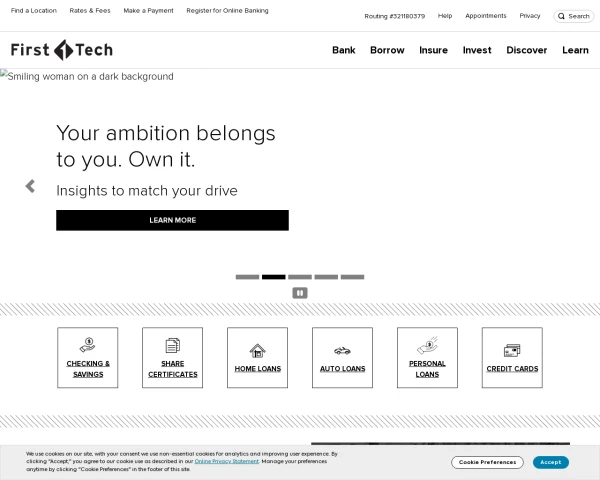600x480 pixels.
Task: Open Credit Cards link text
Action: click(512, 369)
